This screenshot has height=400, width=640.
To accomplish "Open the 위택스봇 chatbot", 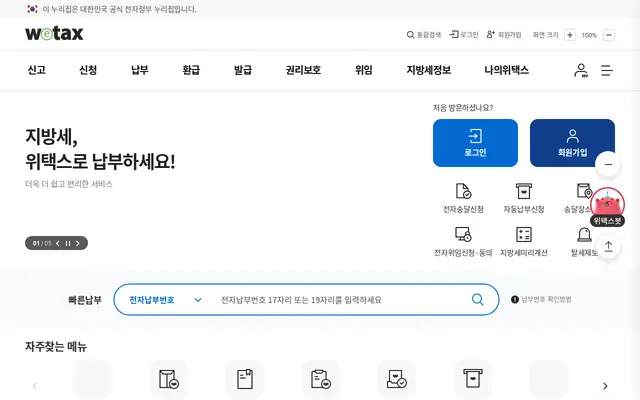I will click(607, 207).
